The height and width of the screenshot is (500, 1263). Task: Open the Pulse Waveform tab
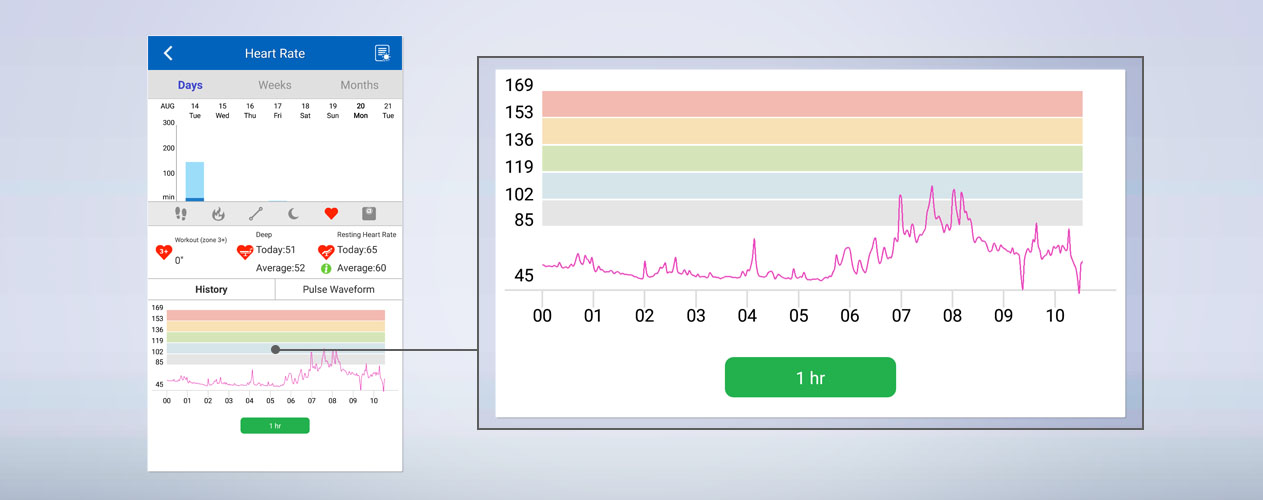(338, 289)
